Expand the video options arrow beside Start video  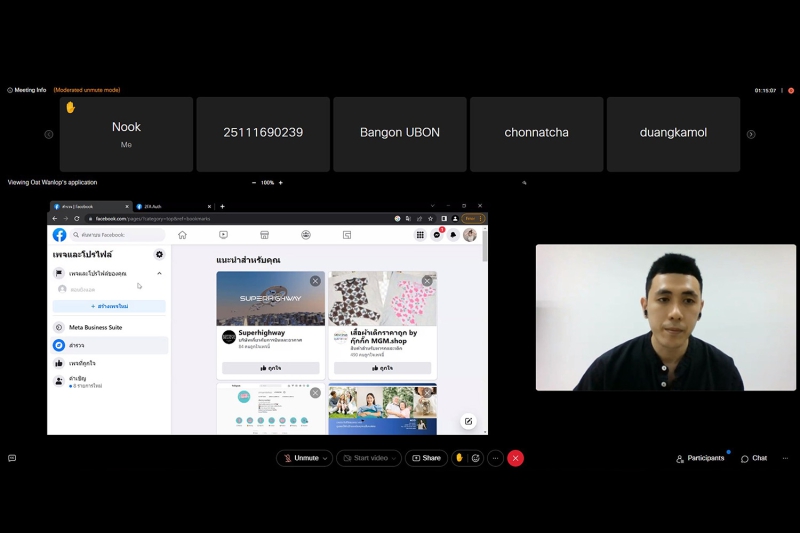(395, 458)
